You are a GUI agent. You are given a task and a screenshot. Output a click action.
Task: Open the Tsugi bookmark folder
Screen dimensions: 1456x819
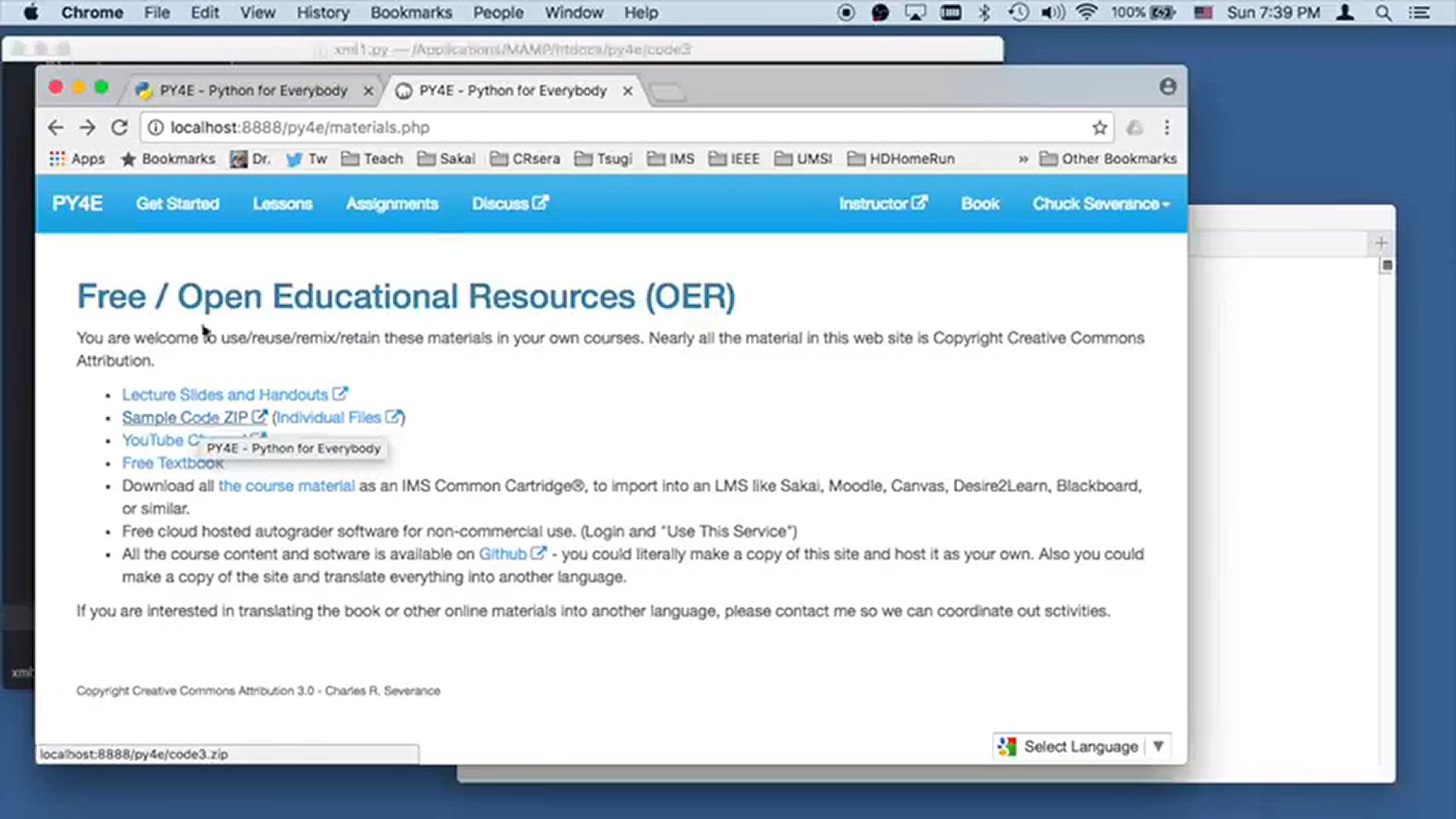pos(603,158)
